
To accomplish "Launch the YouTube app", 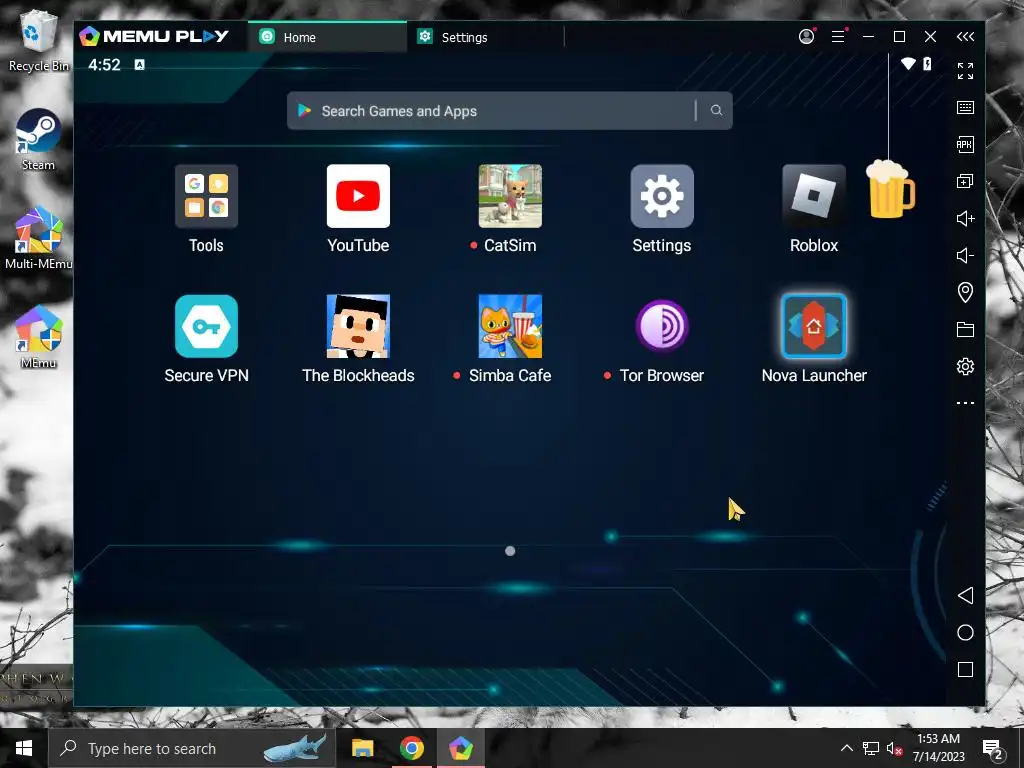I will 359,197.
